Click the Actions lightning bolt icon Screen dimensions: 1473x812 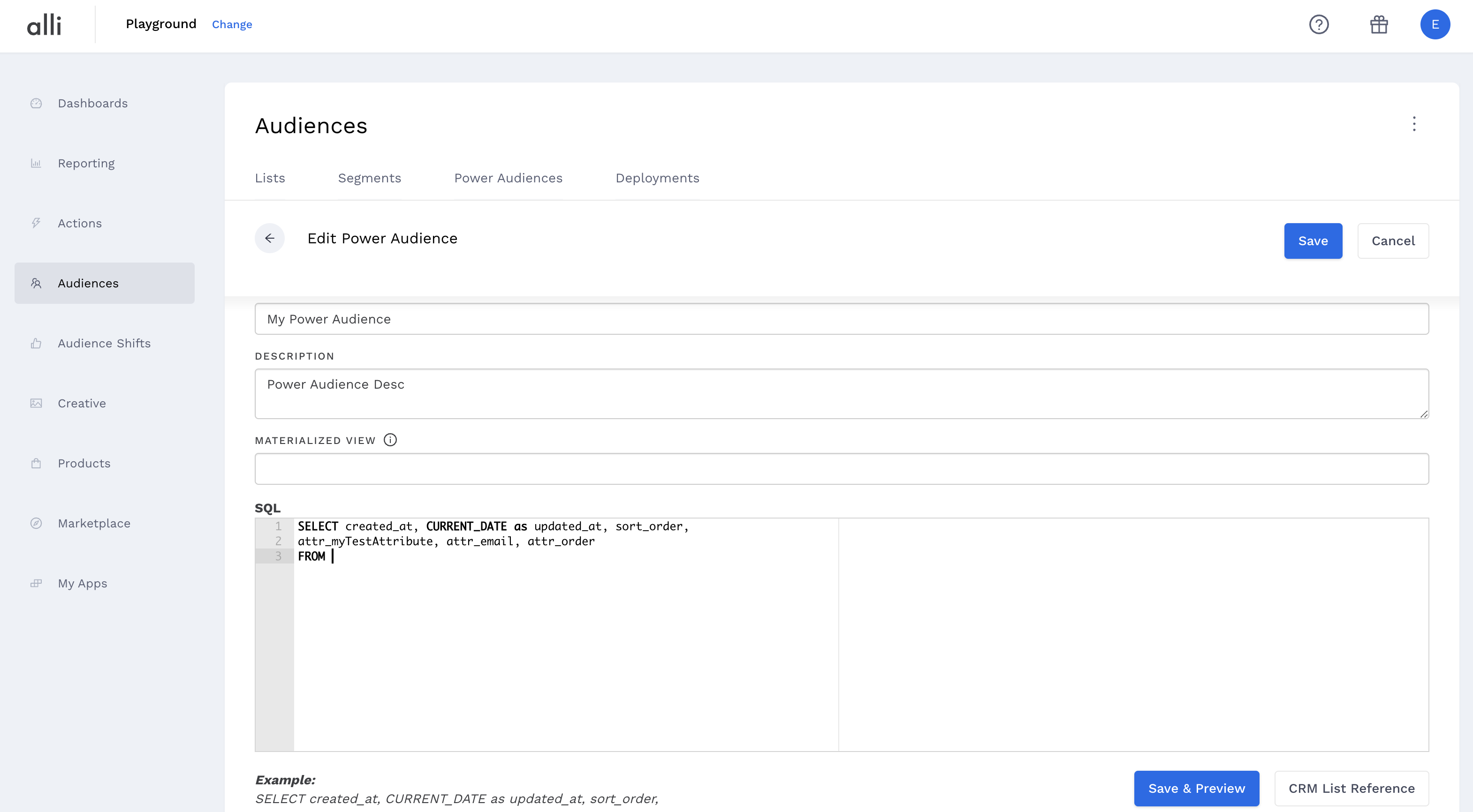(x=36, y=224)
